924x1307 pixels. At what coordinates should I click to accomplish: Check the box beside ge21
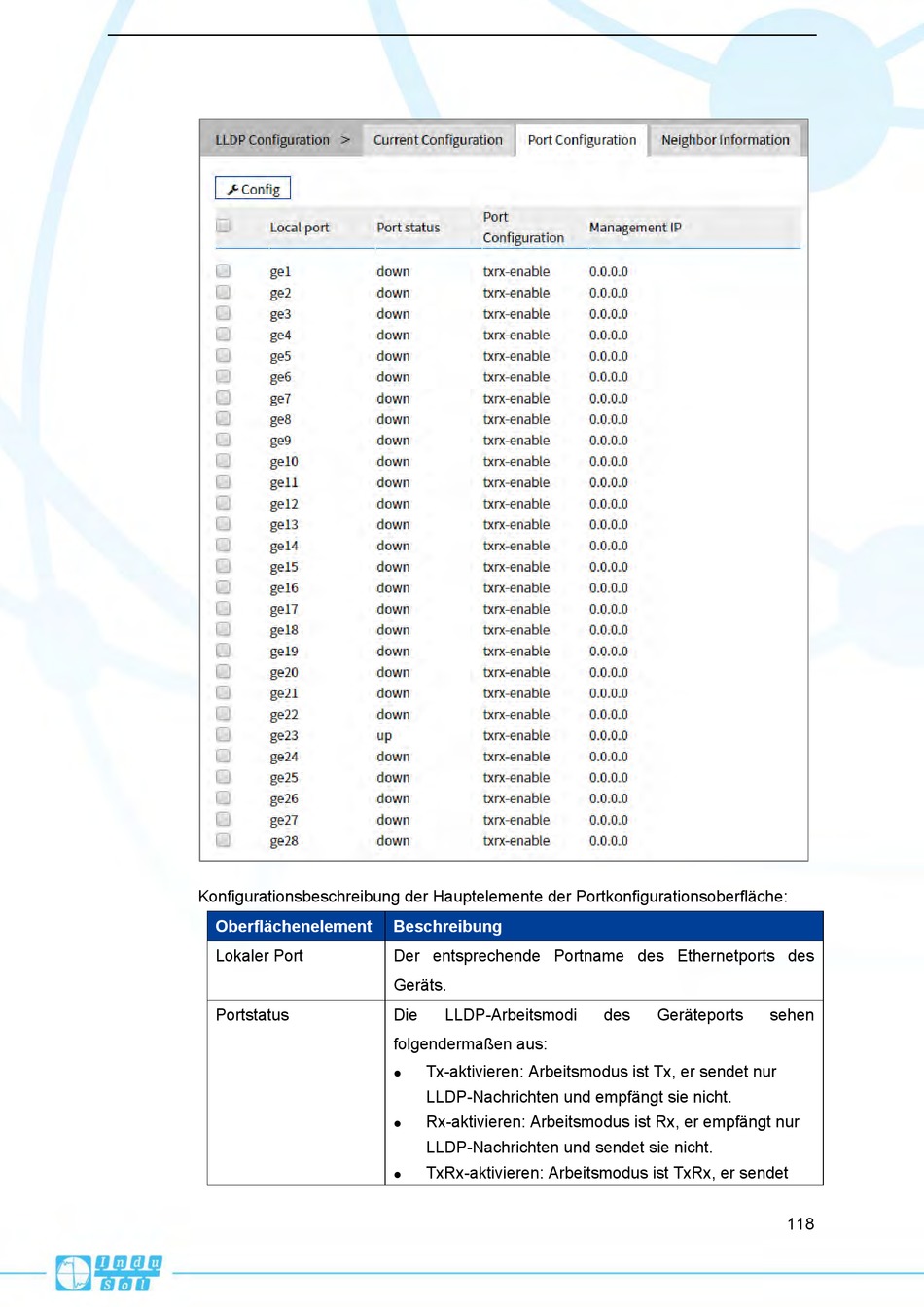(224, 692)
